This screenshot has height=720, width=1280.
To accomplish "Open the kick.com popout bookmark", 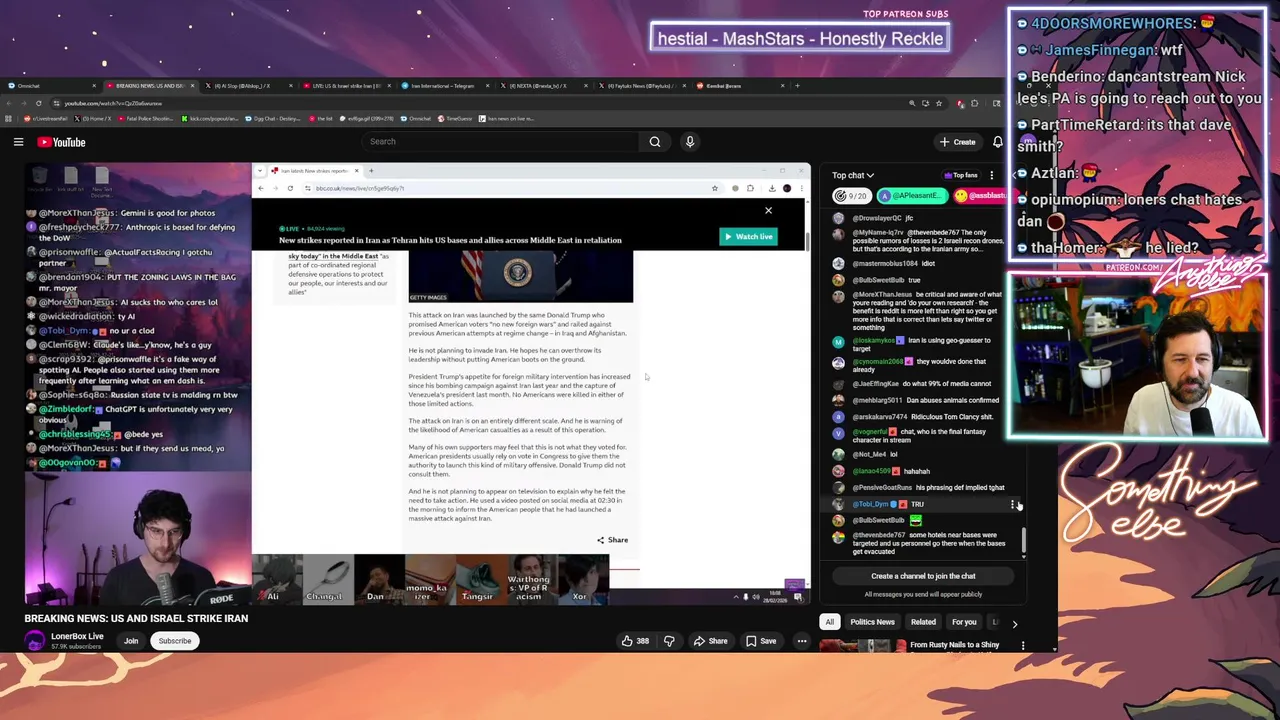I will pos(210,119).
